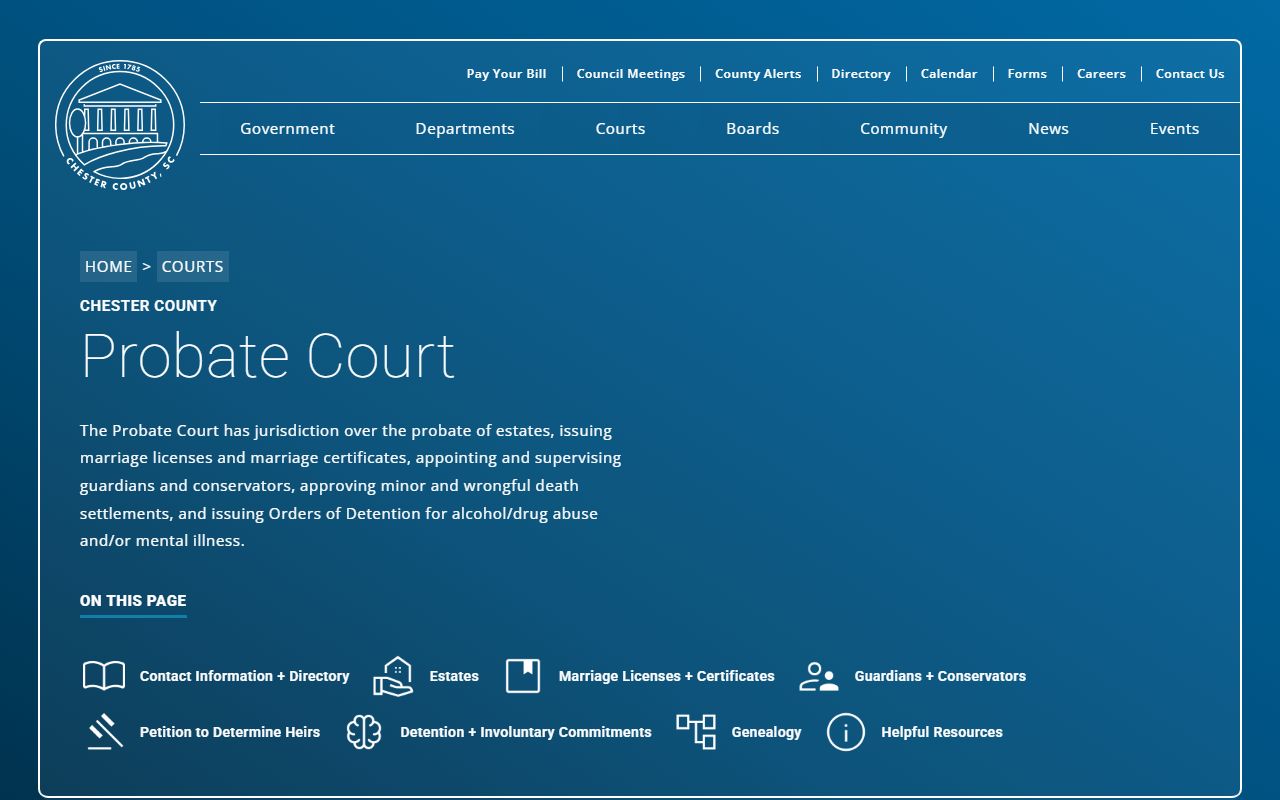Open the Departments menu
This screenshot has width=1280, height=800.
[x=465, y=129]
